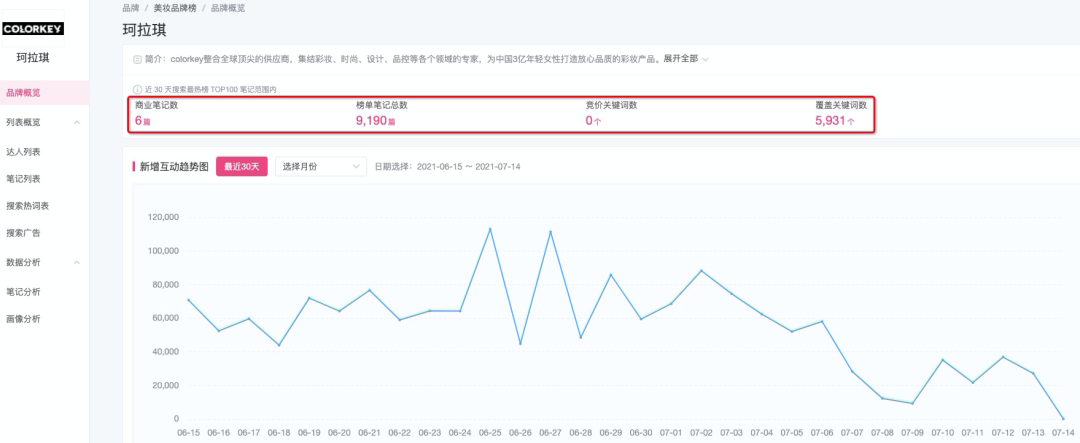Expand the brand intro with 展开全部
The height and width of the screenshot is (443, 1080).
(x=686, y=59)
